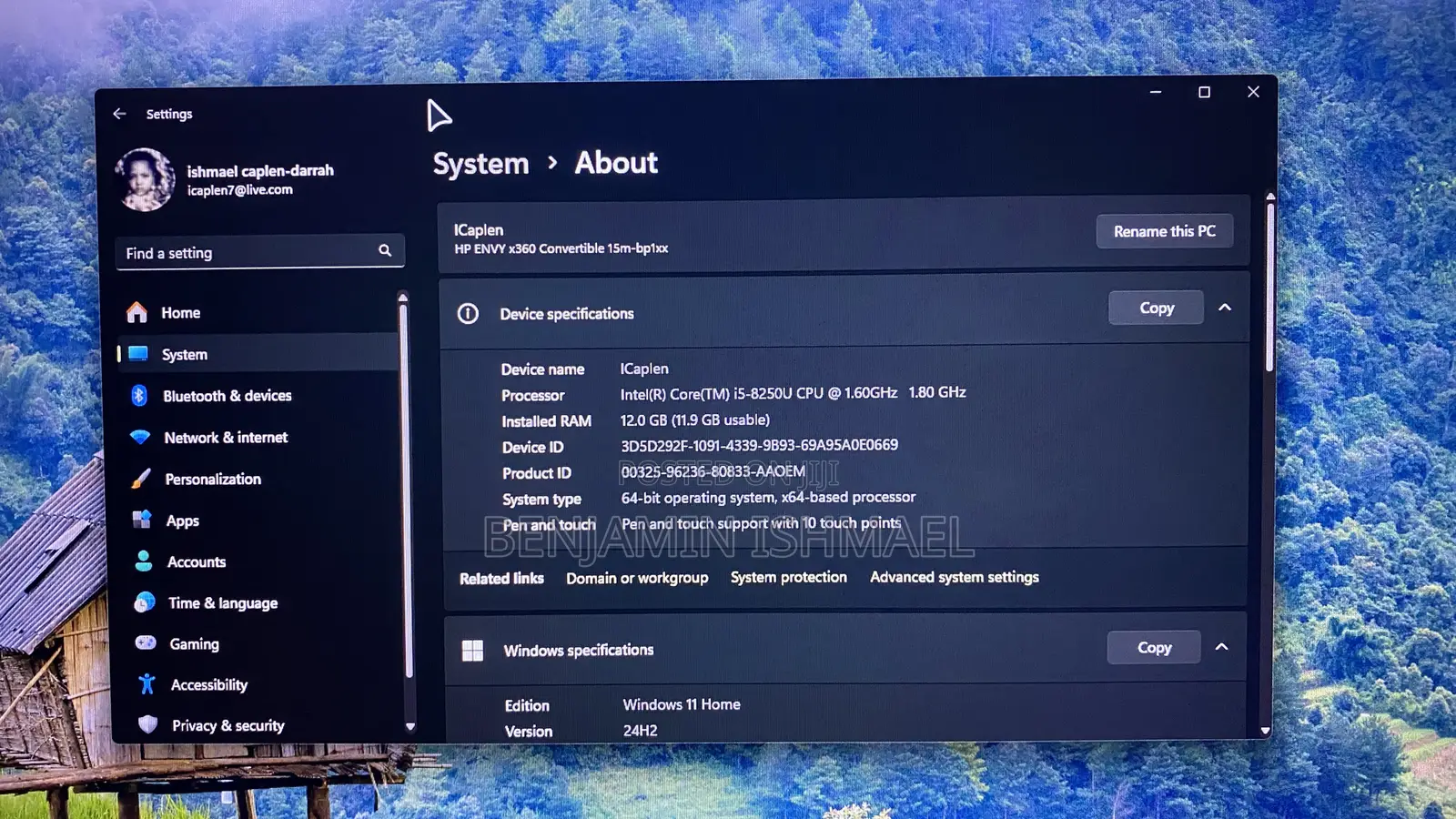Open Network & internet wifi icon
This screenshot has width=1456, height=819.
pyautogui.click(x=140, y=437)
